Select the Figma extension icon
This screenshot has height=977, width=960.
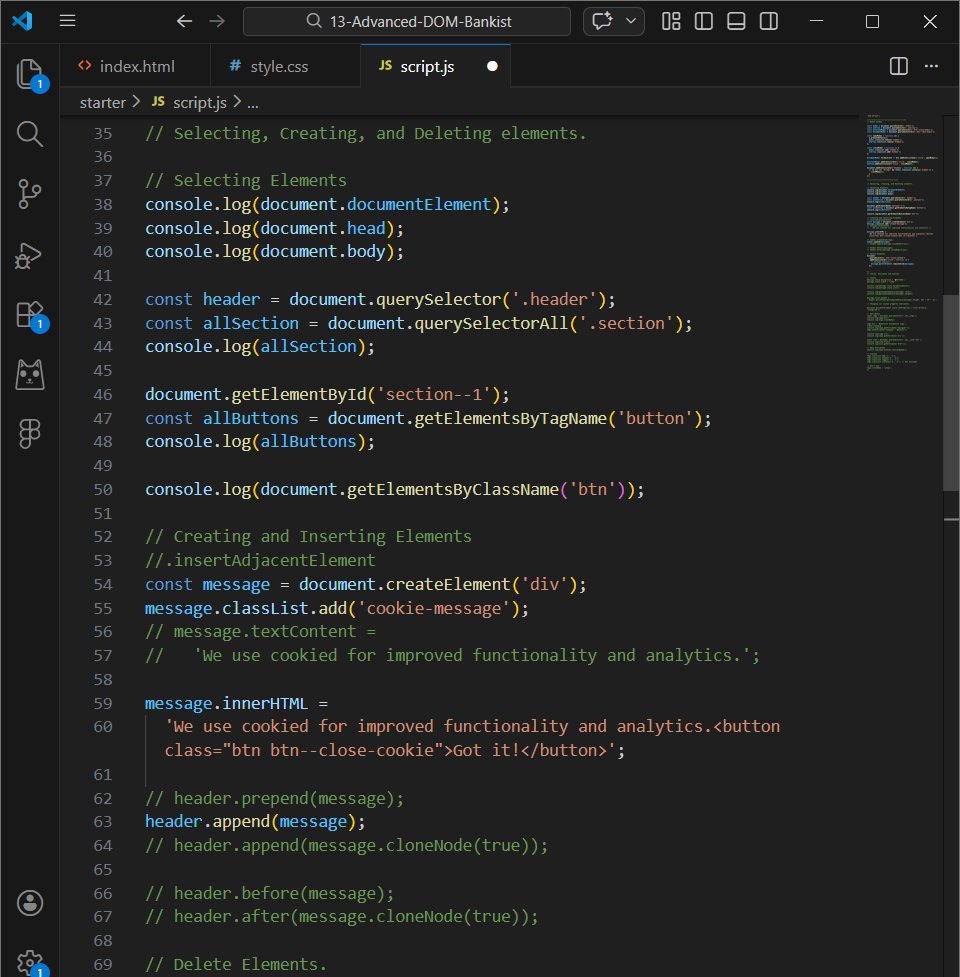click(30, 433)
